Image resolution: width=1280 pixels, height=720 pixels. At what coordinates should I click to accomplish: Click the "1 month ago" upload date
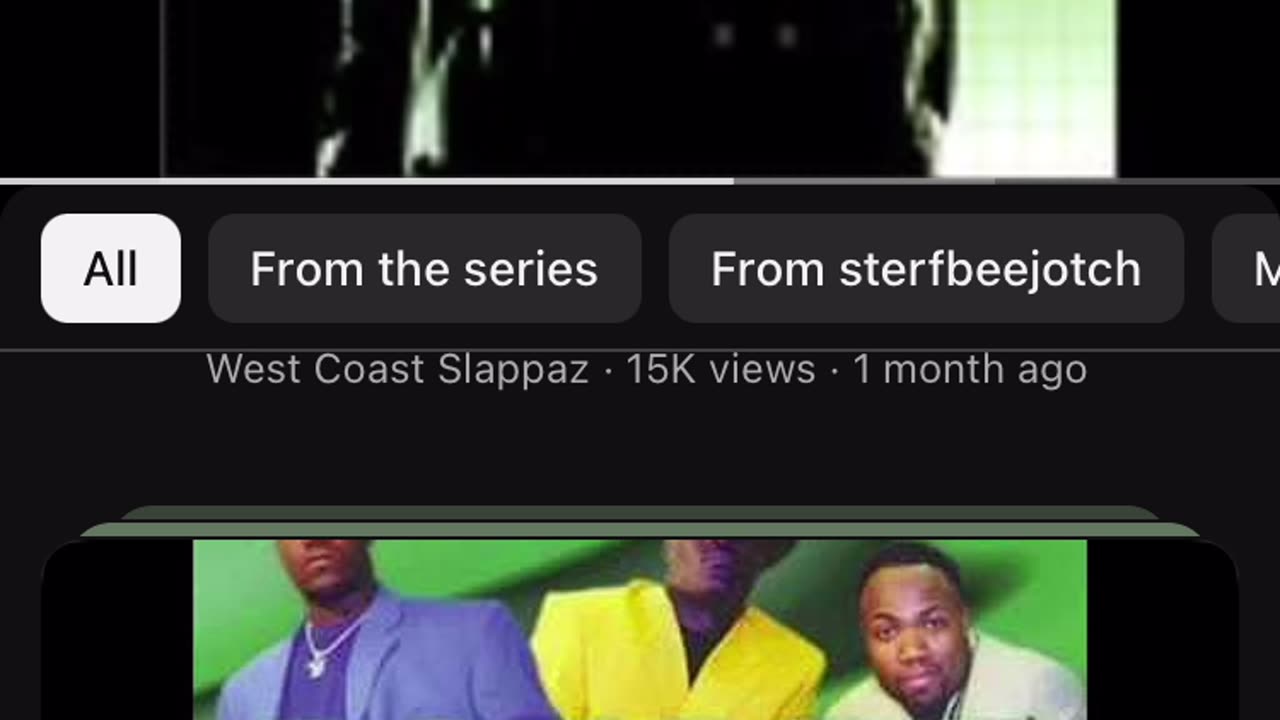(x=969, y=370)
